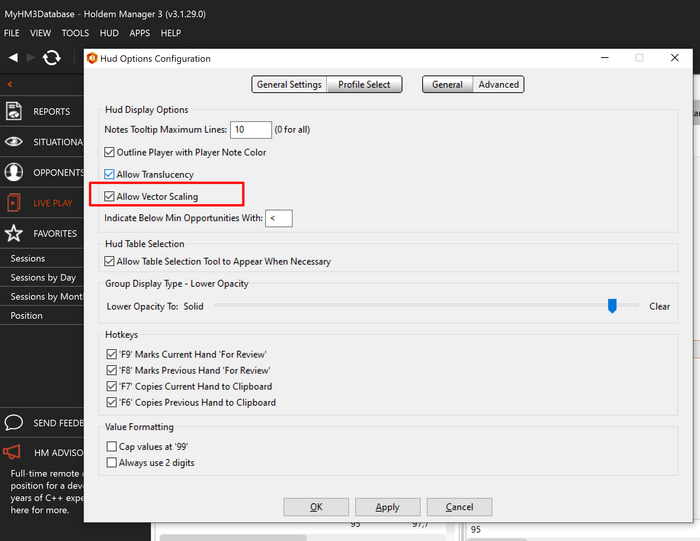The image size is (700, 541).
Task: Click the OK button
Action: (316, 507)
